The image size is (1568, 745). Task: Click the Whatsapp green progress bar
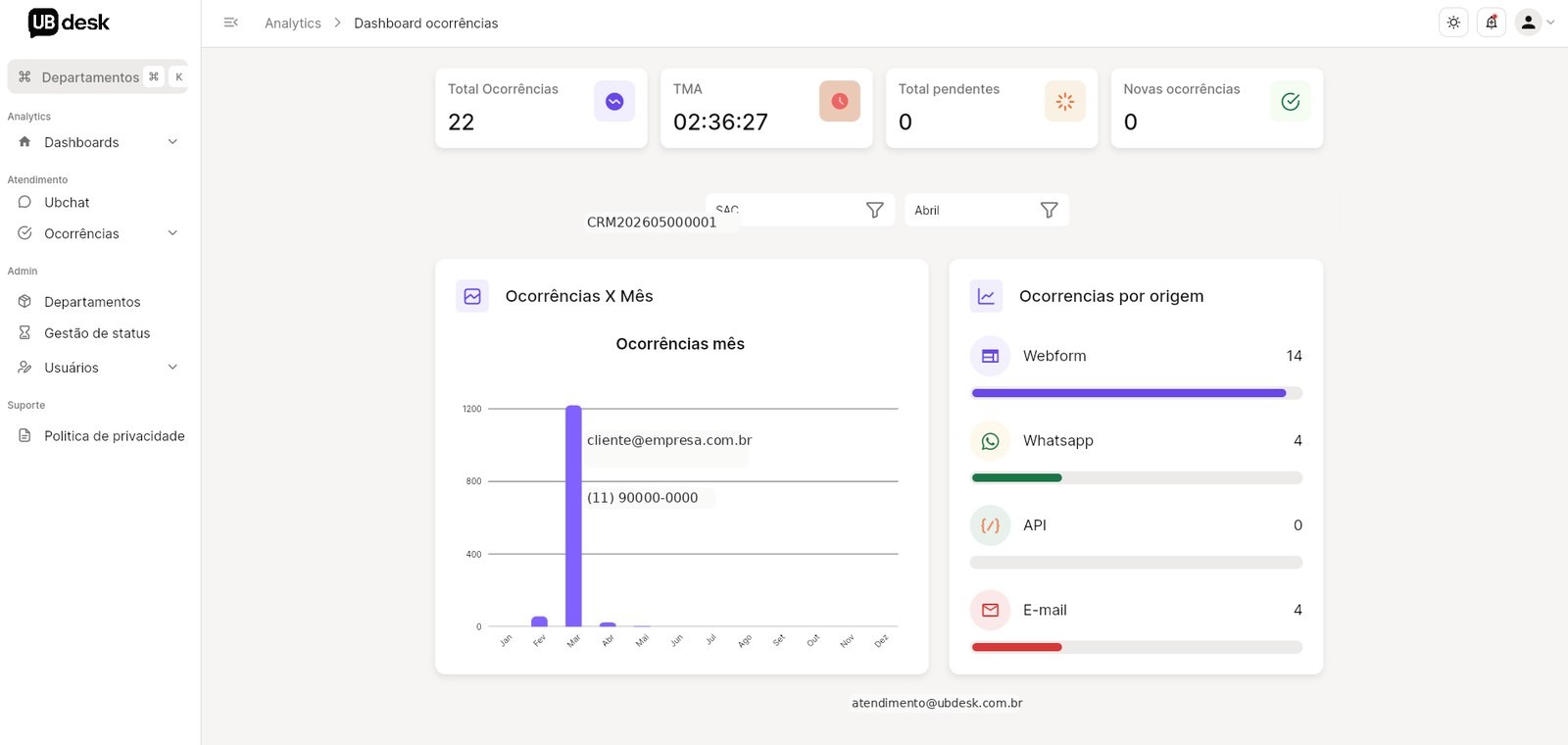point(1016,478)
